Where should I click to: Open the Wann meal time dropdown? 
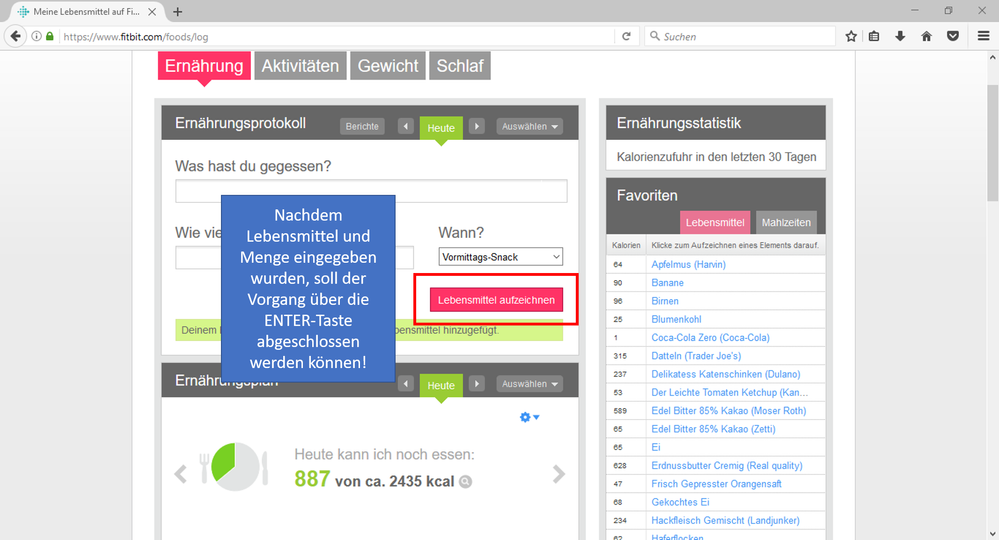pos(500,257)
